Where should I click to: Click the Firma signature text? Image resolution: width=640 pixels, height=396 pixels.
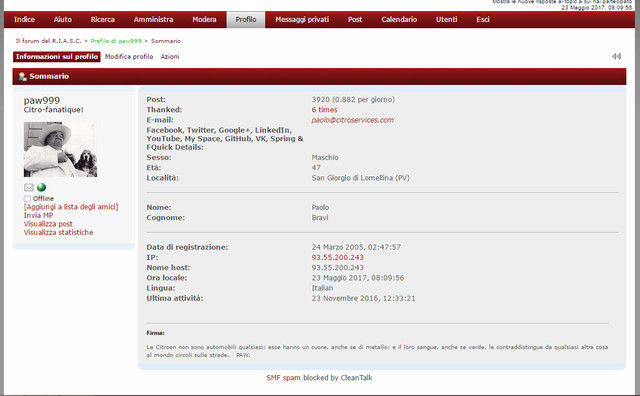pos(377,351)
